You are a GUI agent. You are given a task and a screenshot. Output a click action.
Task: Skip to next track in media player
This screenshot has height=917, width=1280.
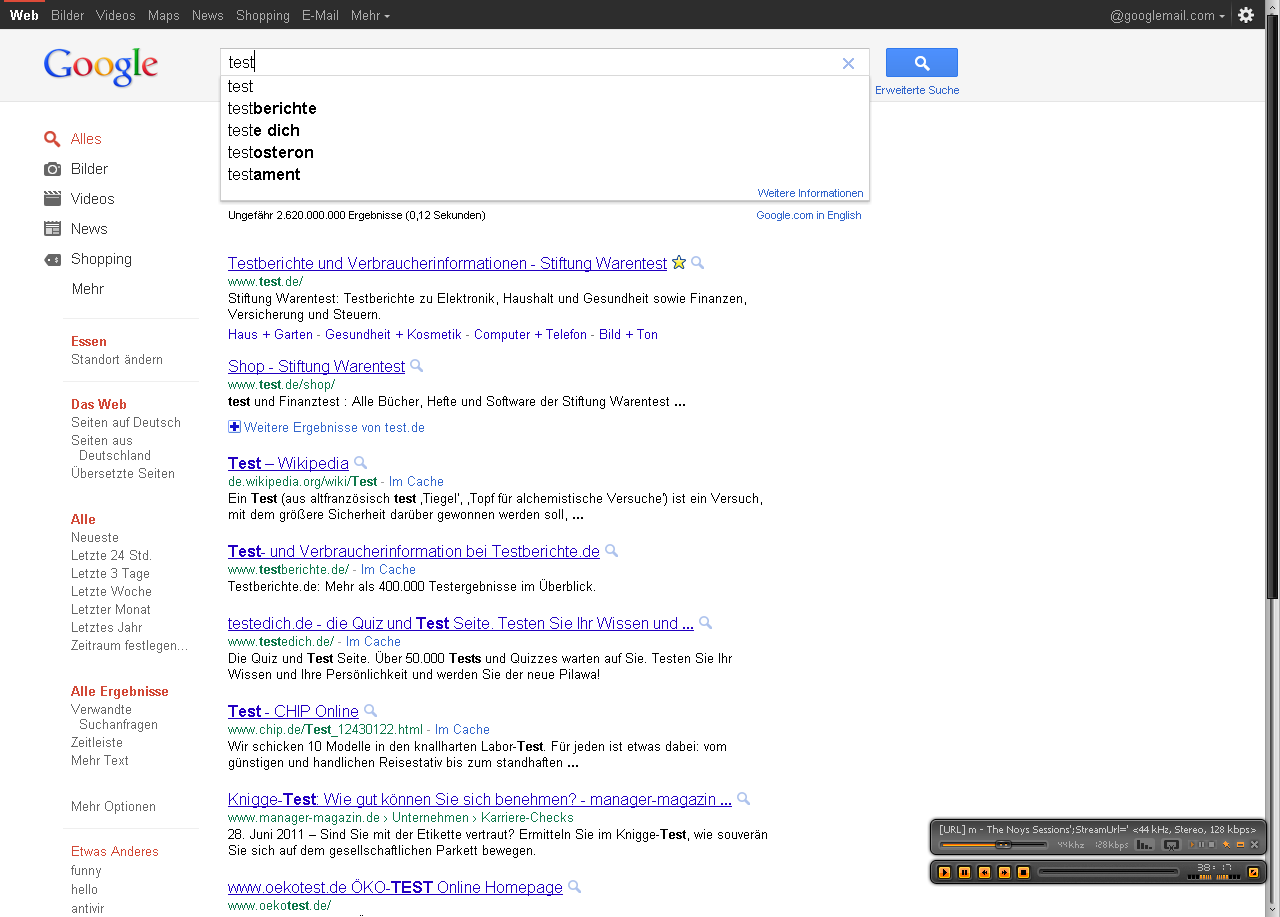click(x=1004, y=872)
